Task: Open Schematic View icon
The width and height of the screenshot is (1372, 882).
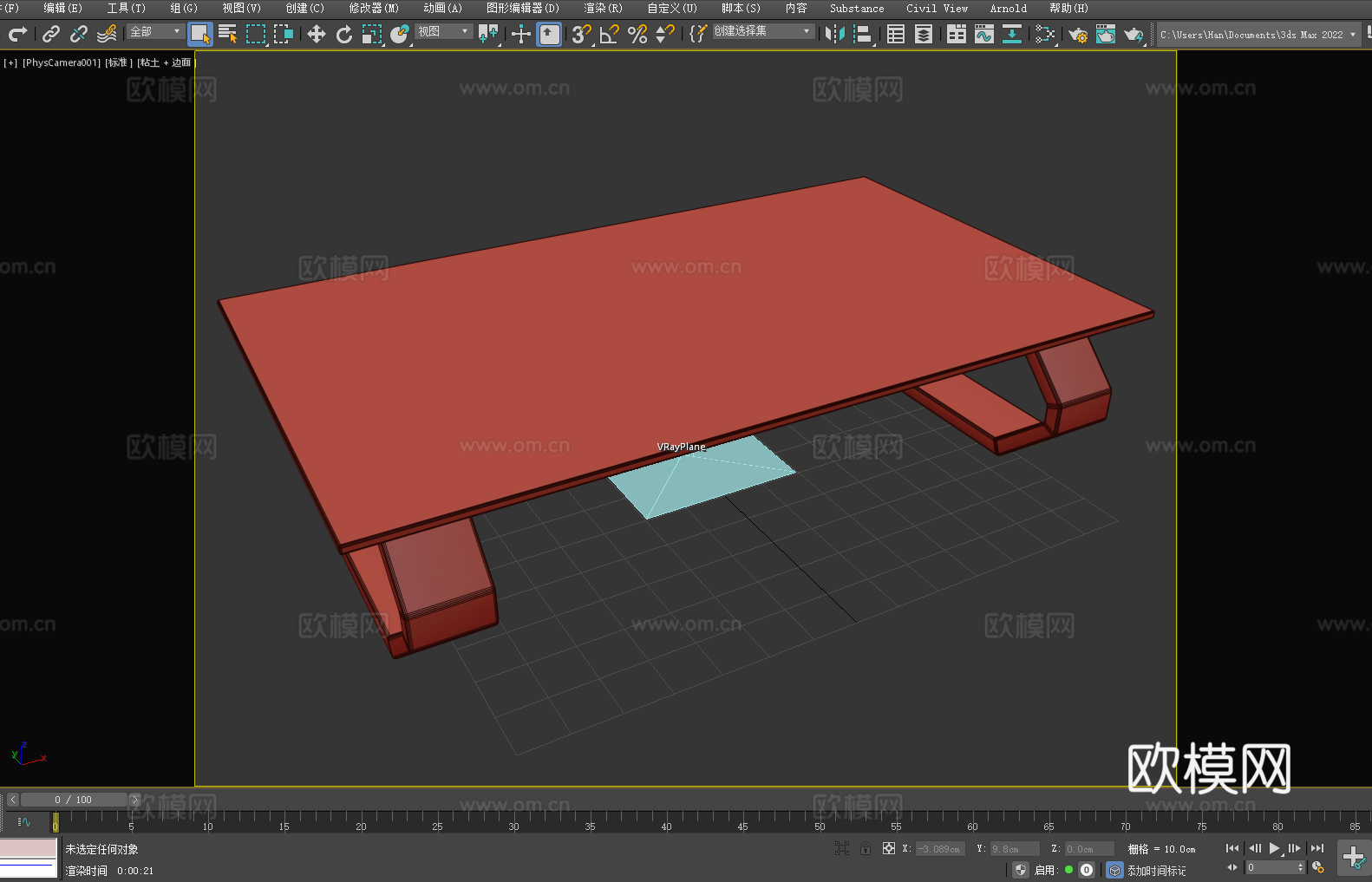Action: 1012,34
